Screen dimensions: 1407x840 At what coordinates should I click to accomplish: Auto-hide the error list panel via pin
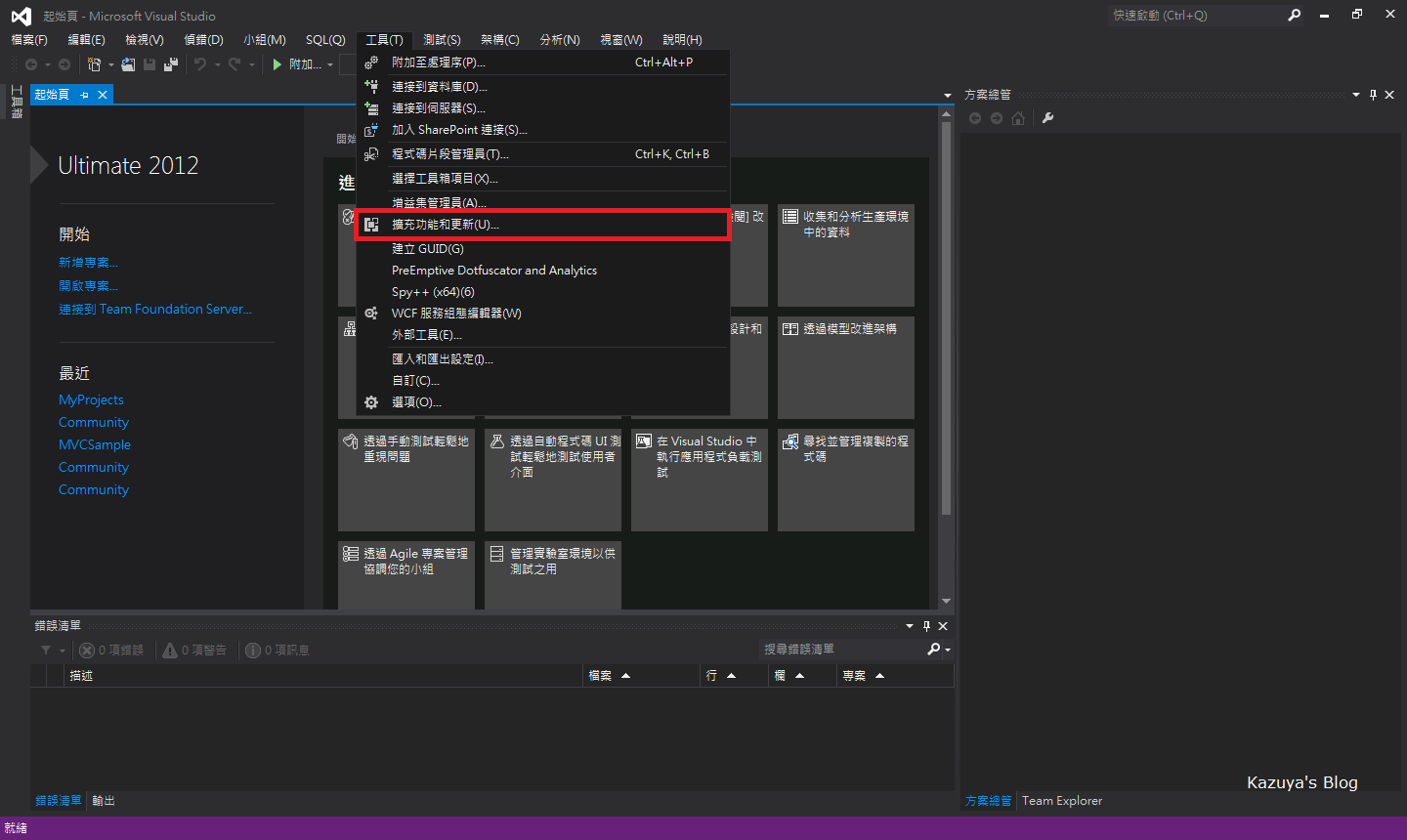click(x=926, y=626)
